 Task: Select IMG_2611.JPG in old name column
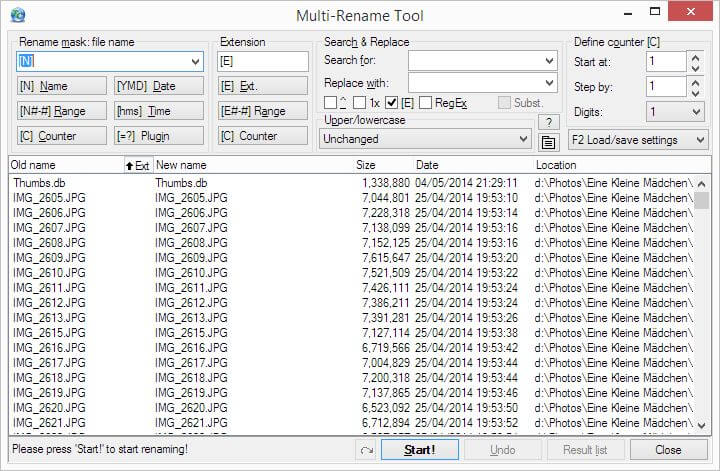(x=49, y=288)
